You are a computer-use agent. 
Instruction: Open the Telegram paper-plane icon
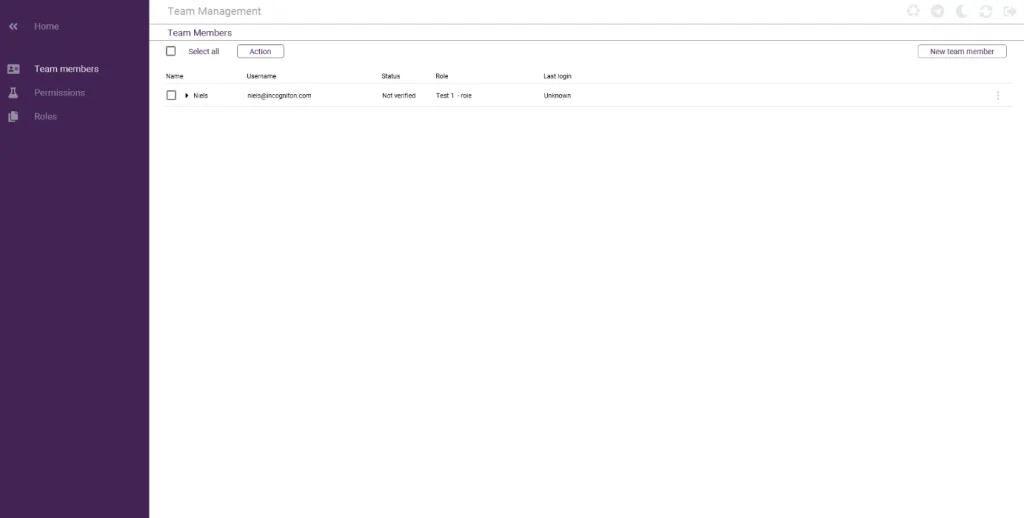(937, 11)
